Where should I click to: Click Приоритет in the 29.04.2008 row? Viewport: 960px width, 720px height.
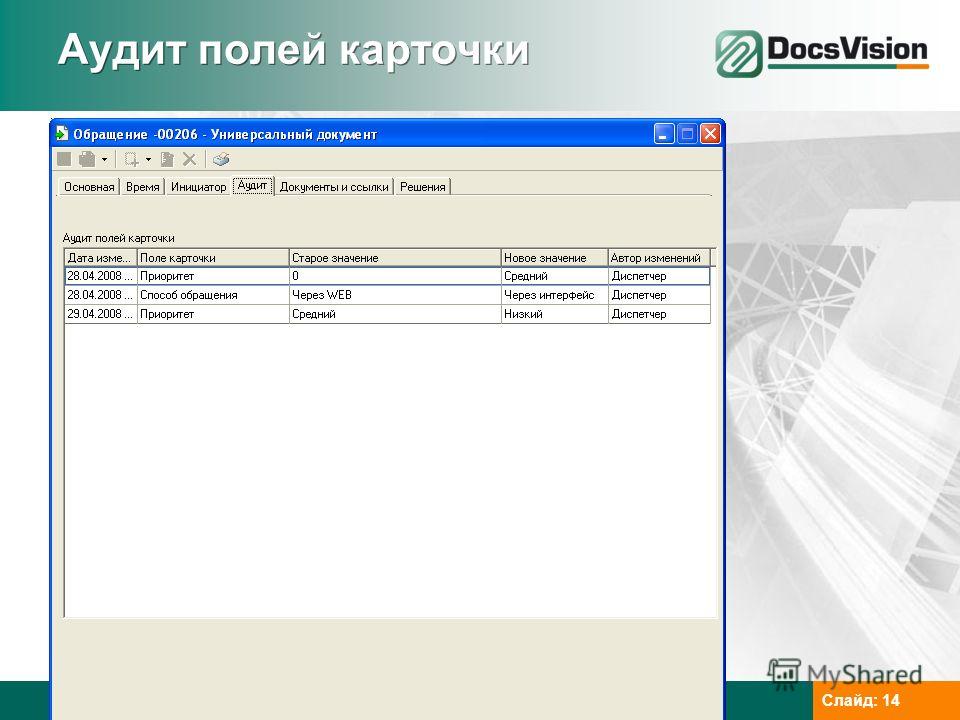point(213,314)
